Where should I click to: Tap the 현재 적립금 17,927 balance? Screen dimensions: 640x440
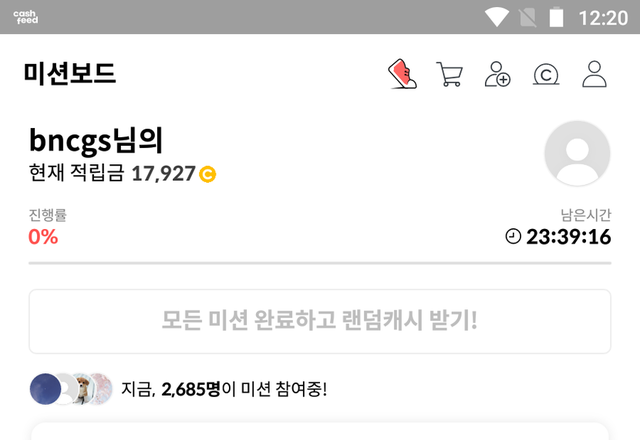click(122, 173)
